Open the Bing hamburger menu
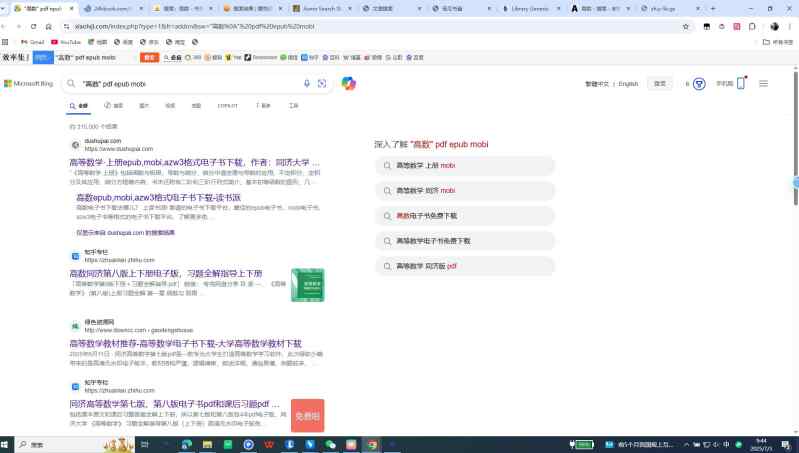799x453 pixels. (x=763, y=84)
